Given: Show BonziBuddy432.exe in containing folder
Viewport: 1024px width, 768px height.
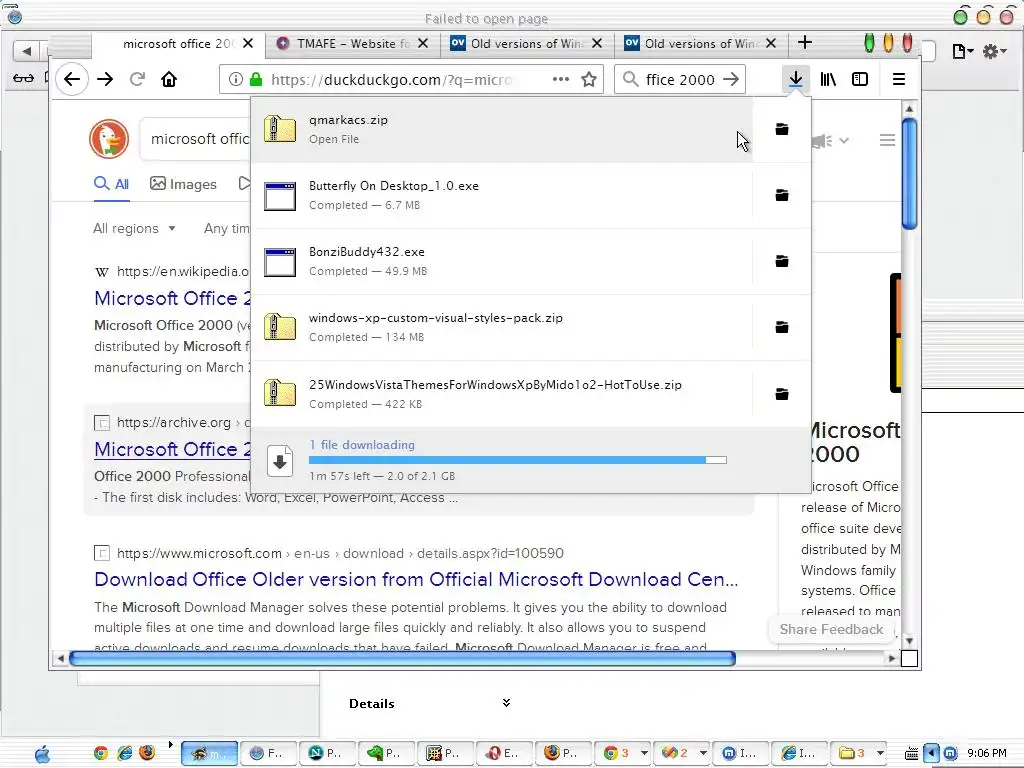Looking at the screenshot, I should (782, 261).
